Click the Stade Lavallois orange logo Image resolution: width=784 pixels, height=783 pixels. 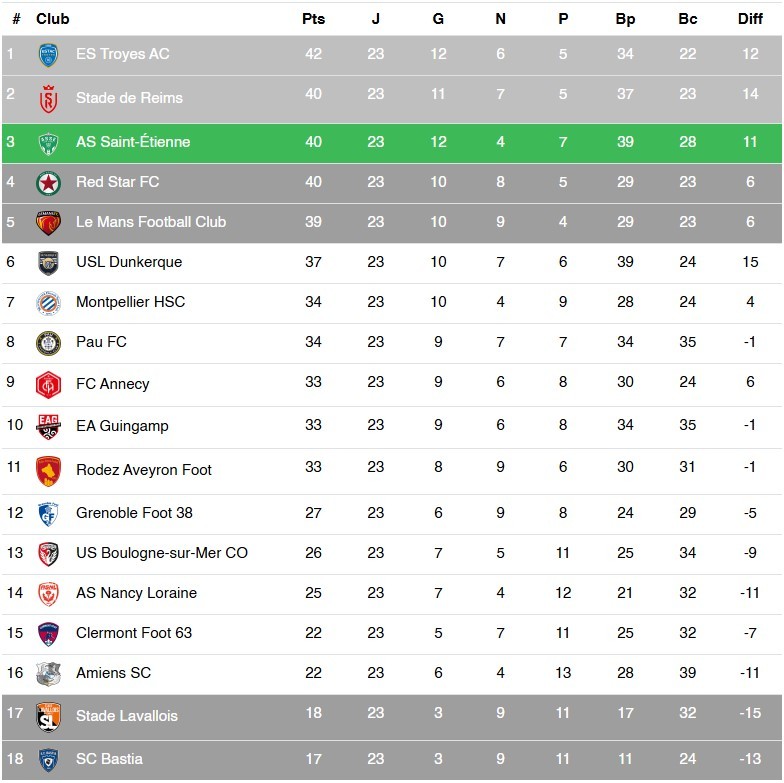(48, 716)
